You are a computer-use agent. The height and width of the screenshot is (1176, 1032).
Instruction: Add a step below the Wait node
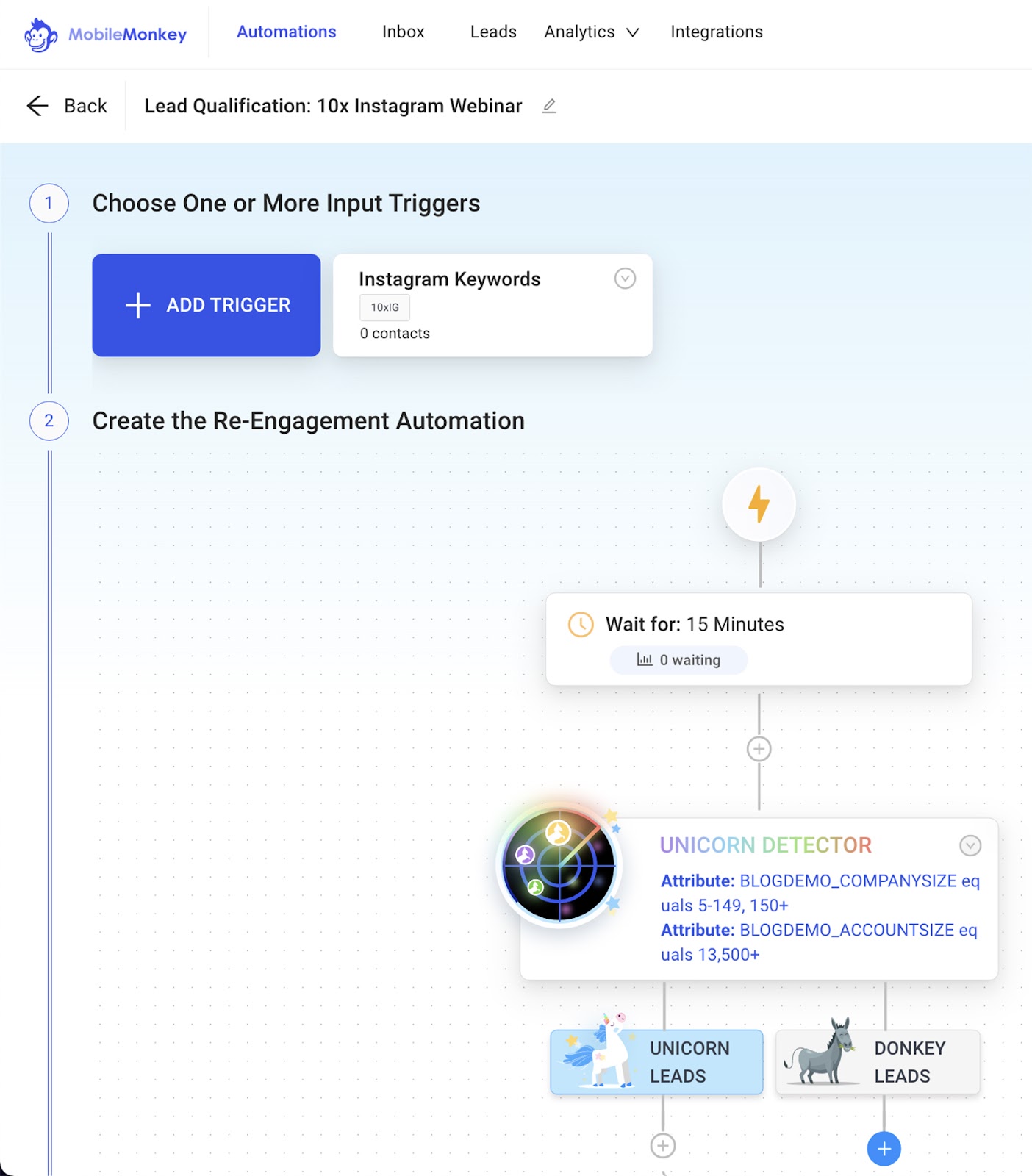759,749
